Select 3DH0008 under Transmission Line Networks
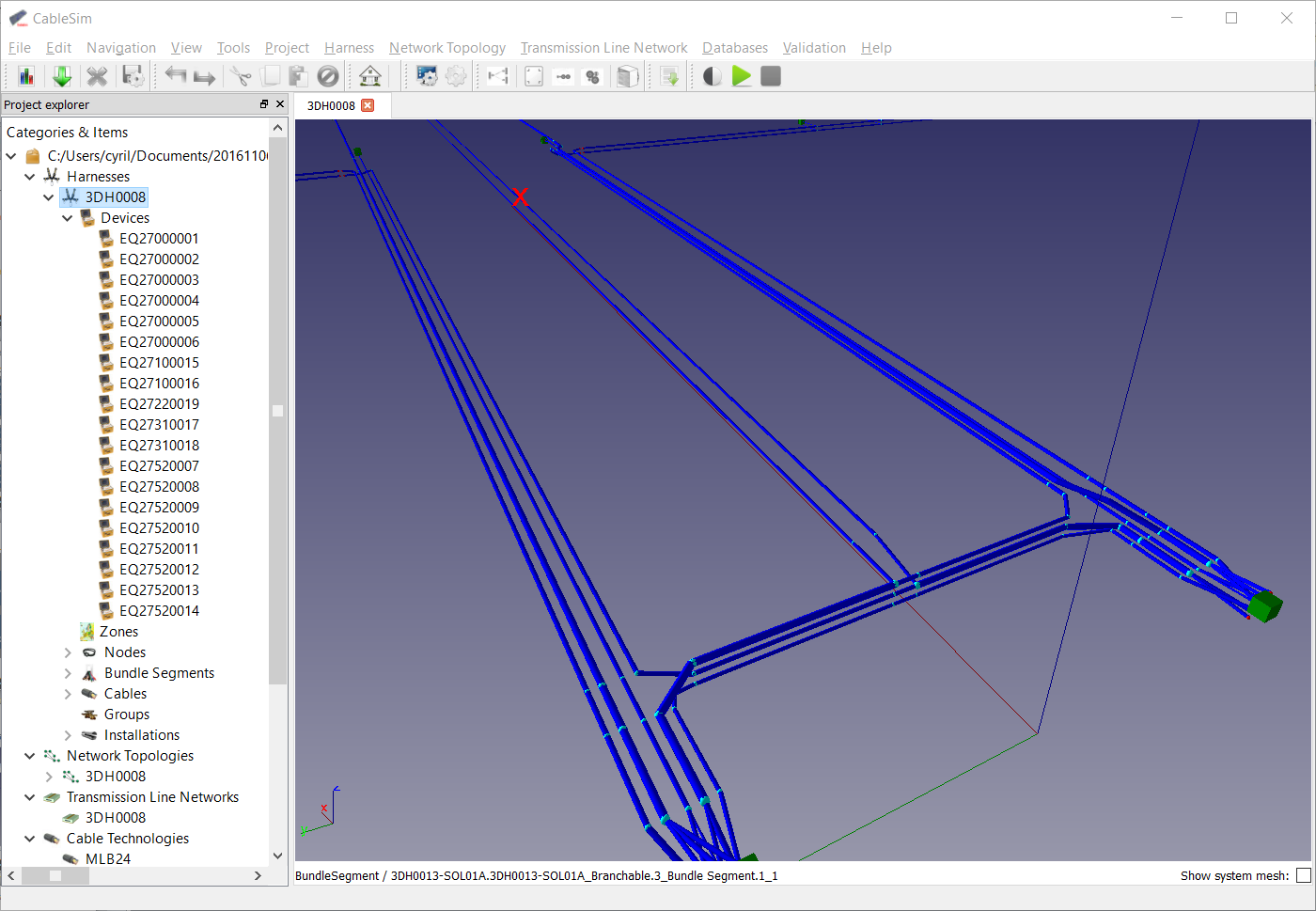The image size is (1316, 911). [x=116, y=818]
